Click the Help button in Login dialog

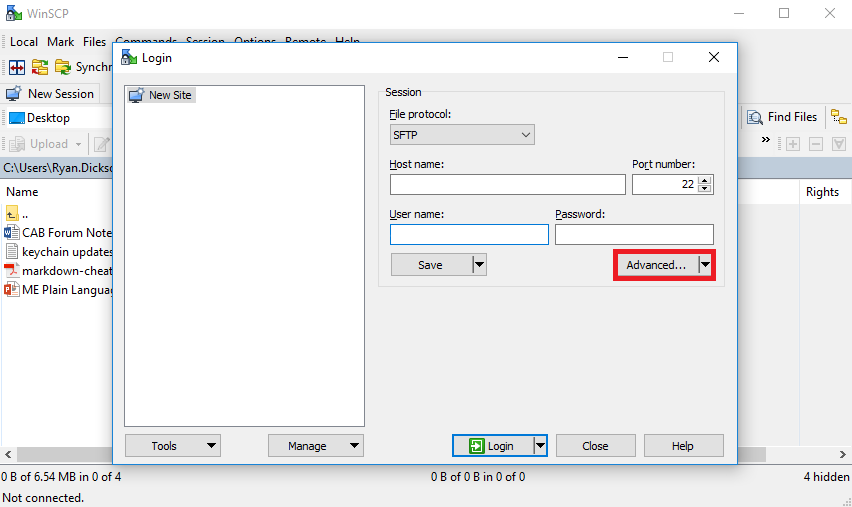(x=684, y=446)
